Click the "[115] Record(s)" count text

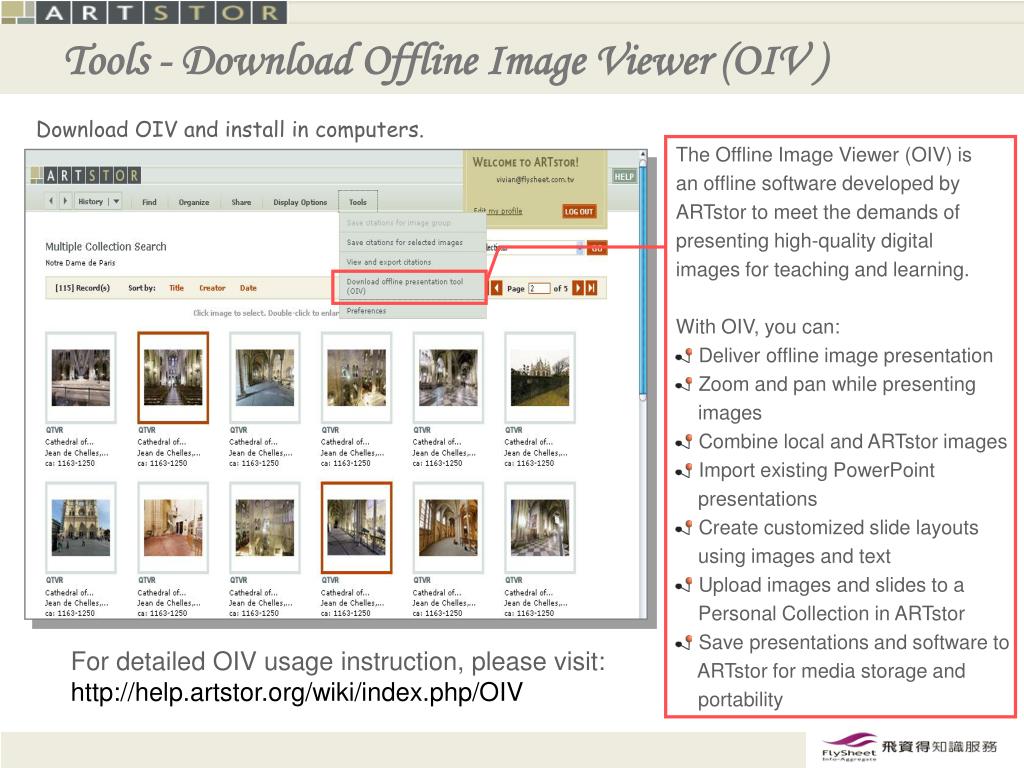82,288
